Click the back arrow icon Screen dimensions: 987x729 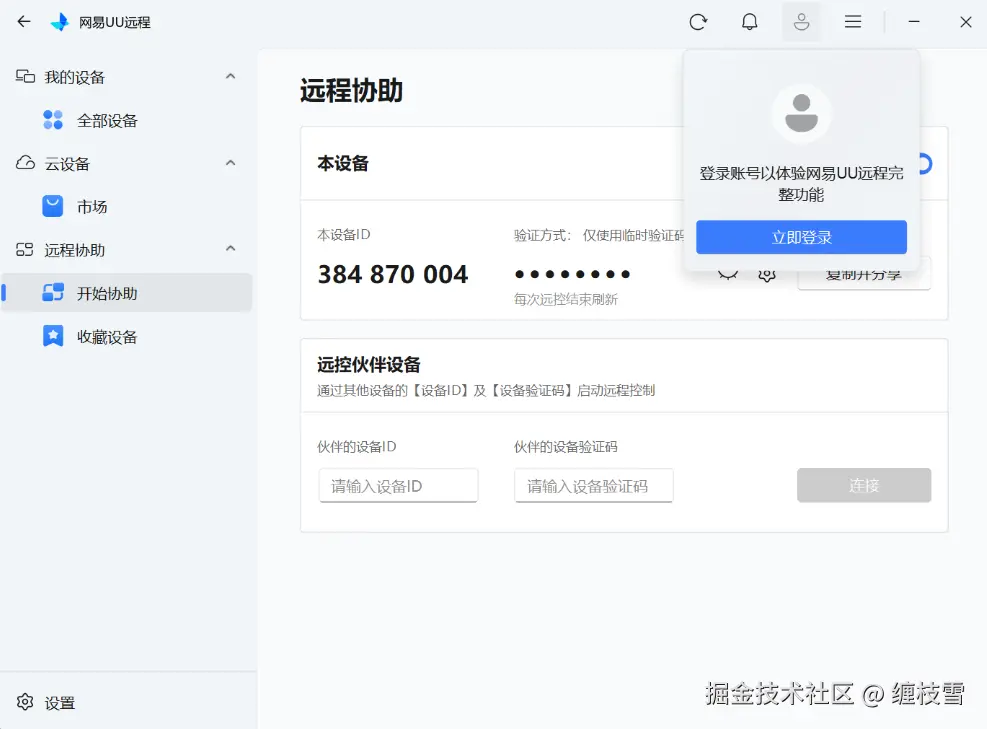[24, 22]
